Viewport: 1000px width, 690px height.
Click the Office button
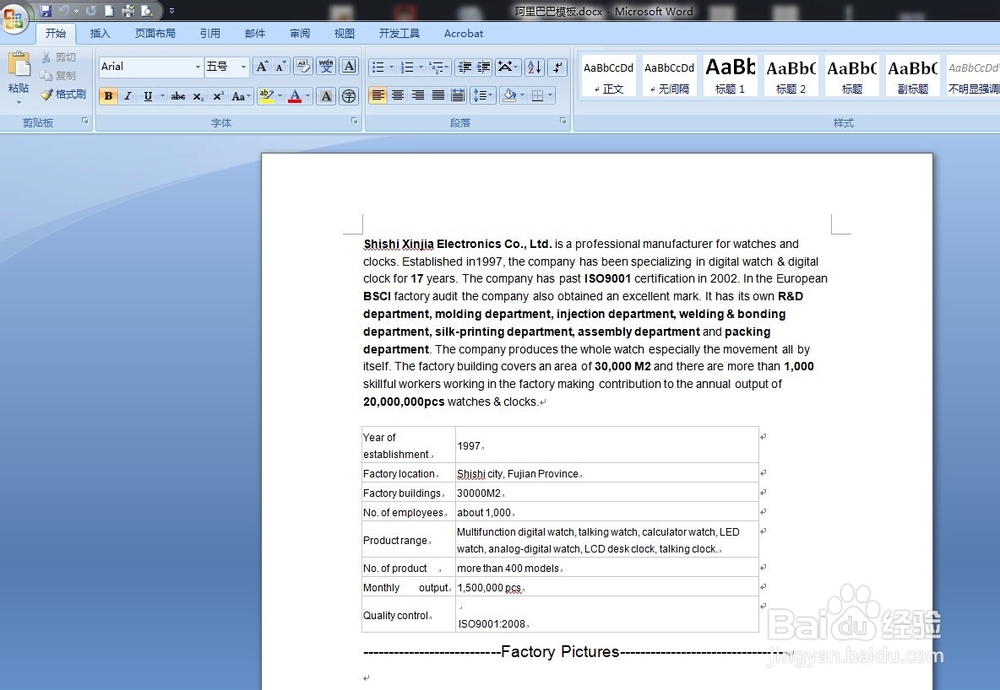(x=14, y=18)
